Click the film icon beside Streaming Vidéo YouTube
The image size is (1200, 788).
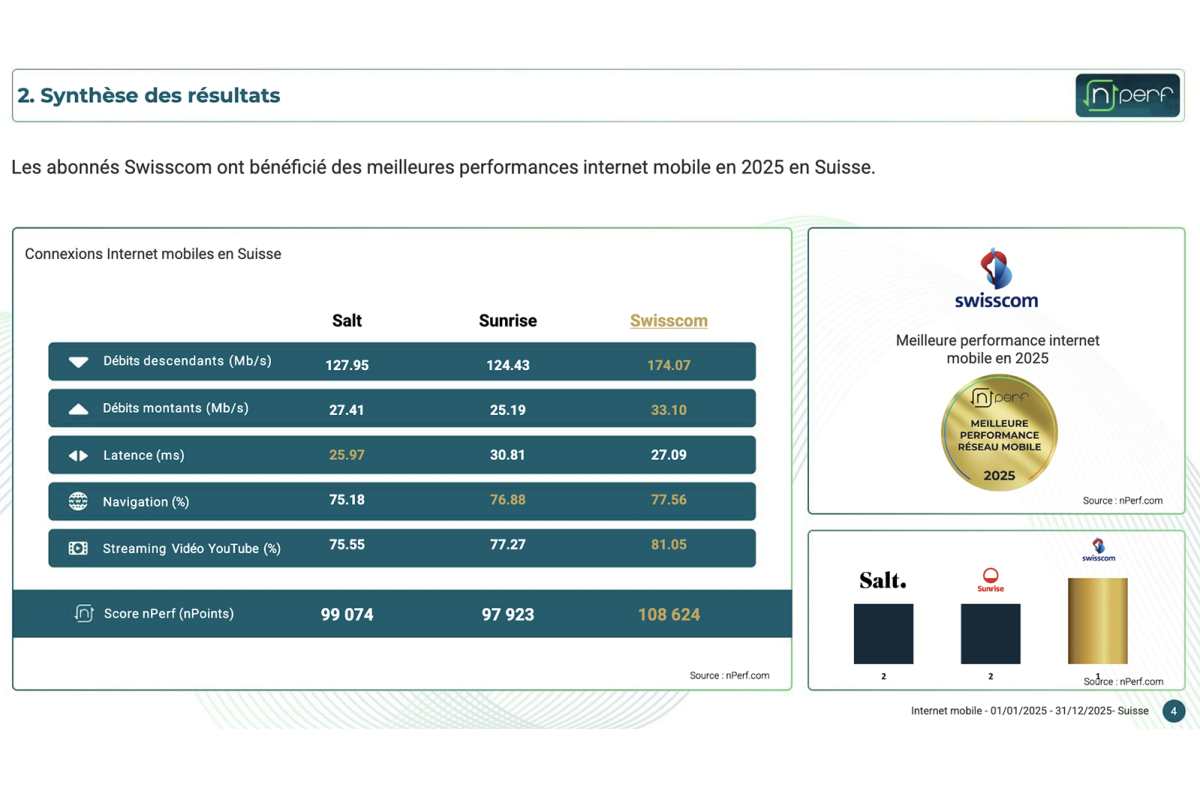[x=78, y=548]
